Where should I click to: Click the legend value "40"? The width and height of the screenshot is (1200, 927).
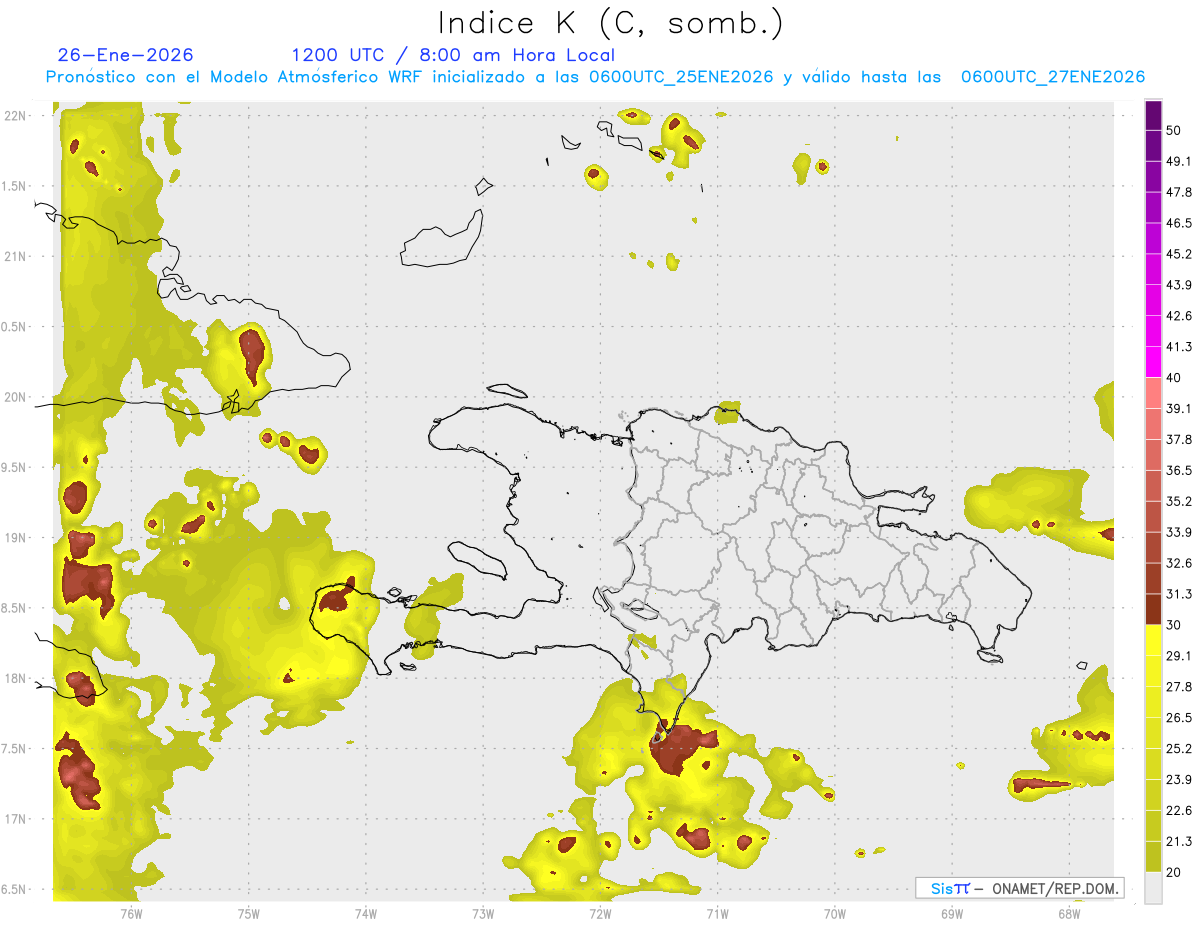click(1174, 378)
